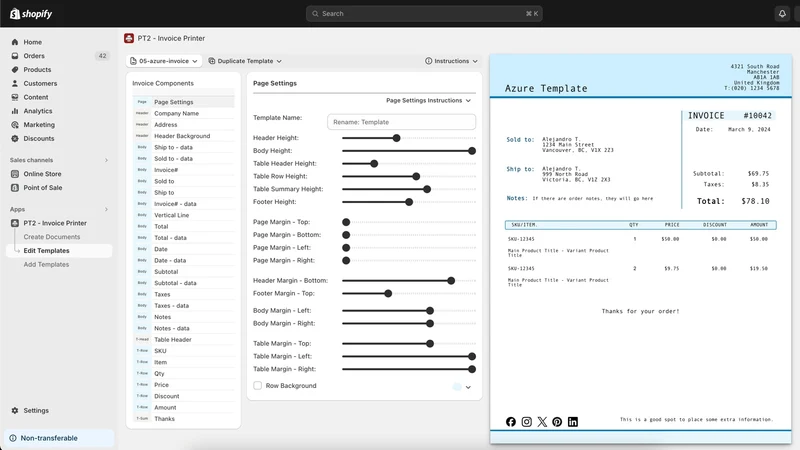Click the Non-transferable label
The image size is (800, 450).
point(49,438)
